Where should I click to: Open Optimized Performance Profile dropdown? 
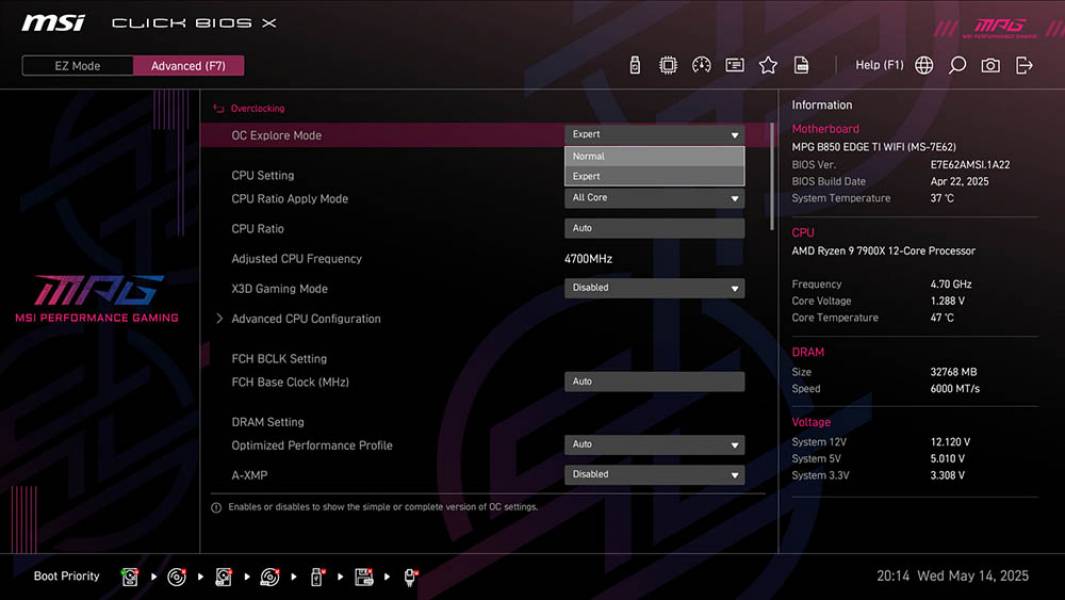[654, 444]
